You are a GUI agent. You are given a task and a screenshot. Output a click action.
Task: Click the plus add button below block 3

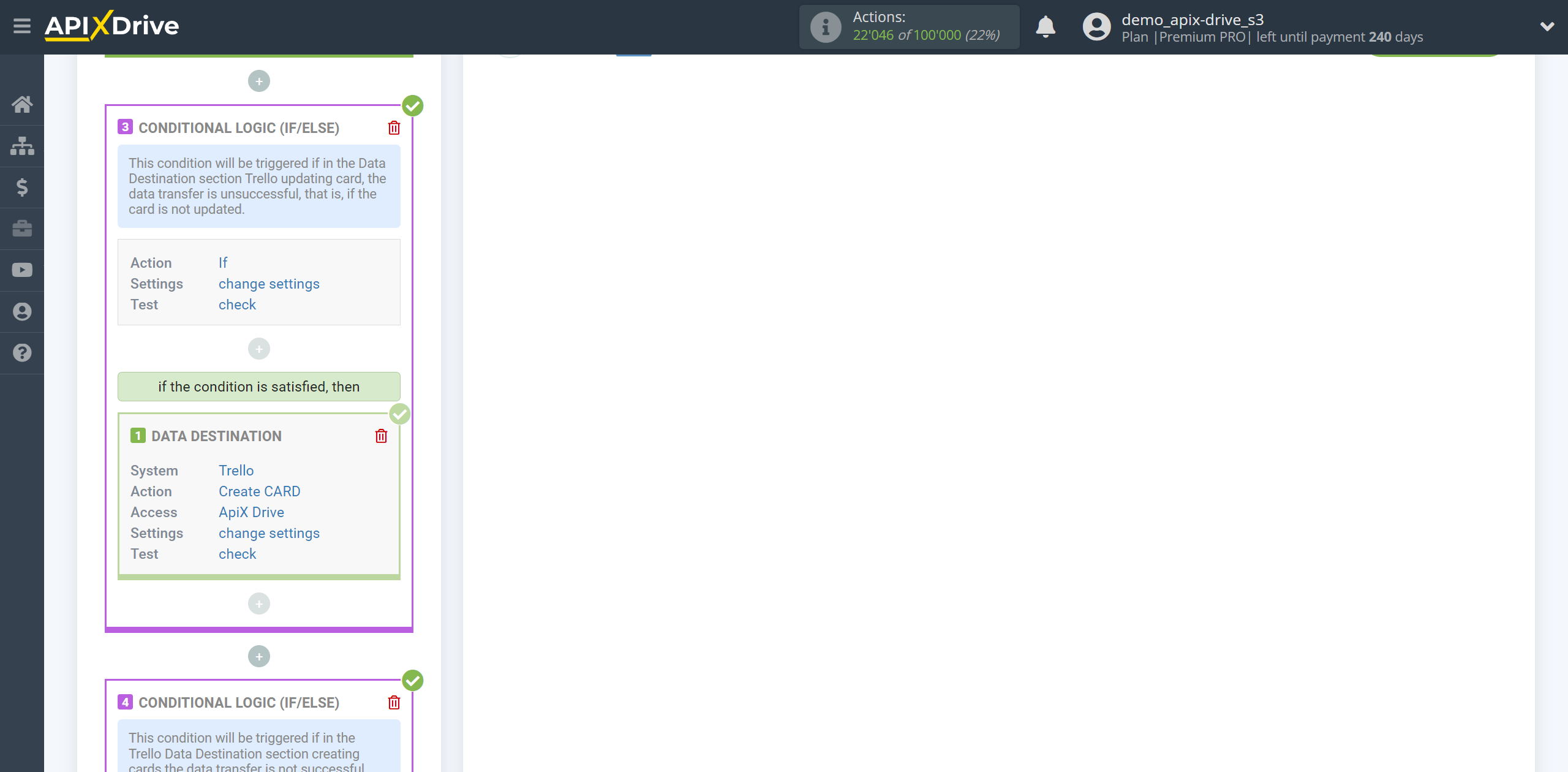259,656
